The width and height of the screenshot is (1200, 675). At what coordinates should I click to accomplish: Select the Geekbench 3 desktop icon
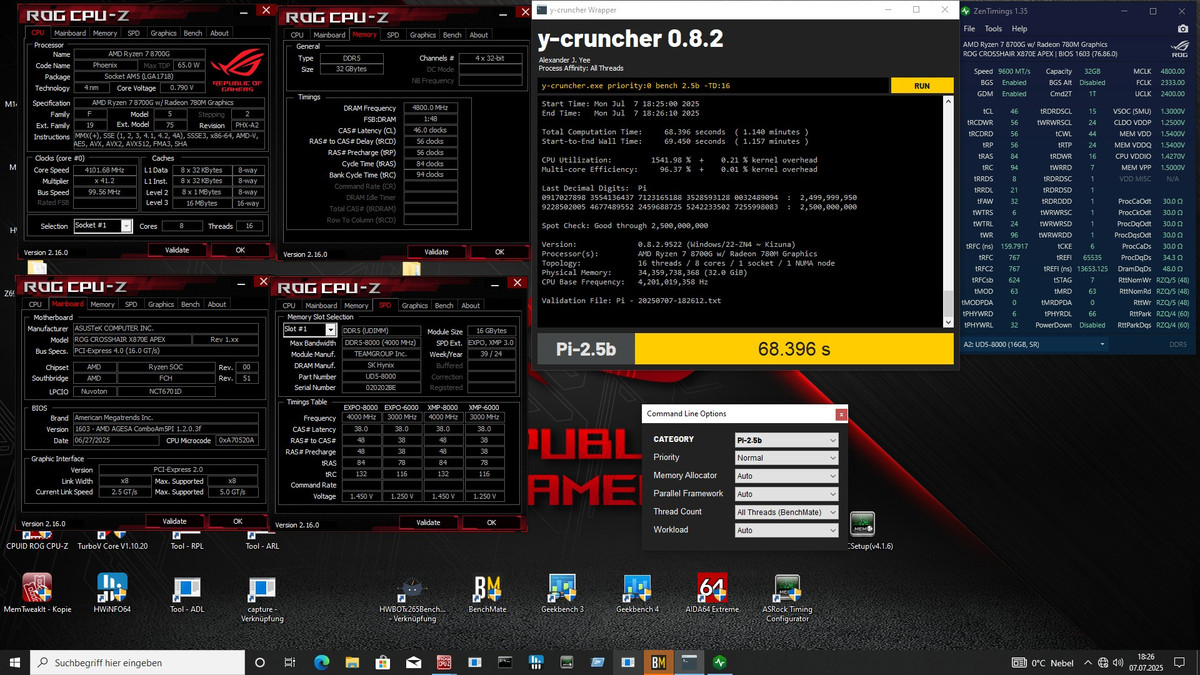pyautogui.click(x=562, y=593)
